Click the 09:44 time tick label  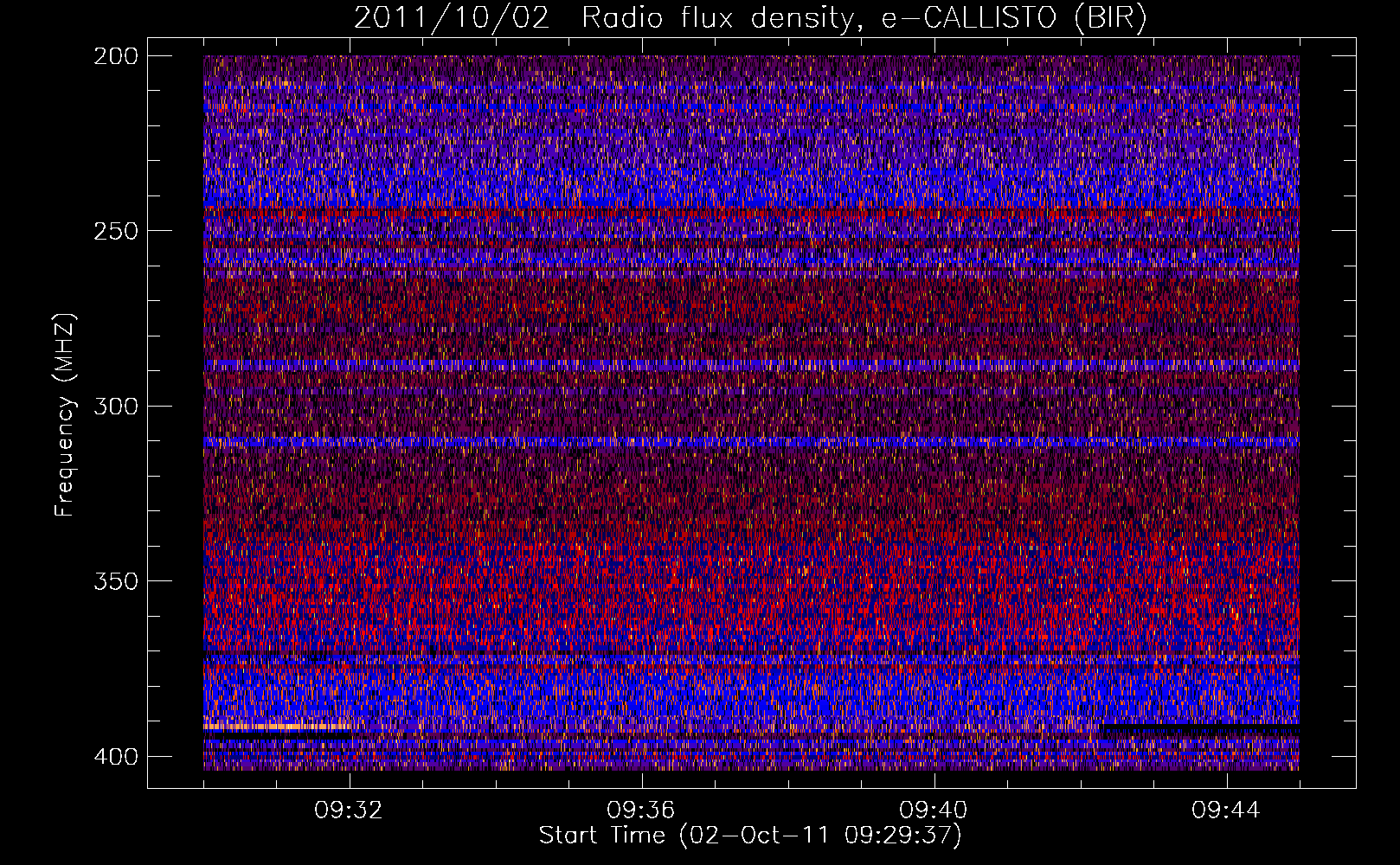point(1226,811)
